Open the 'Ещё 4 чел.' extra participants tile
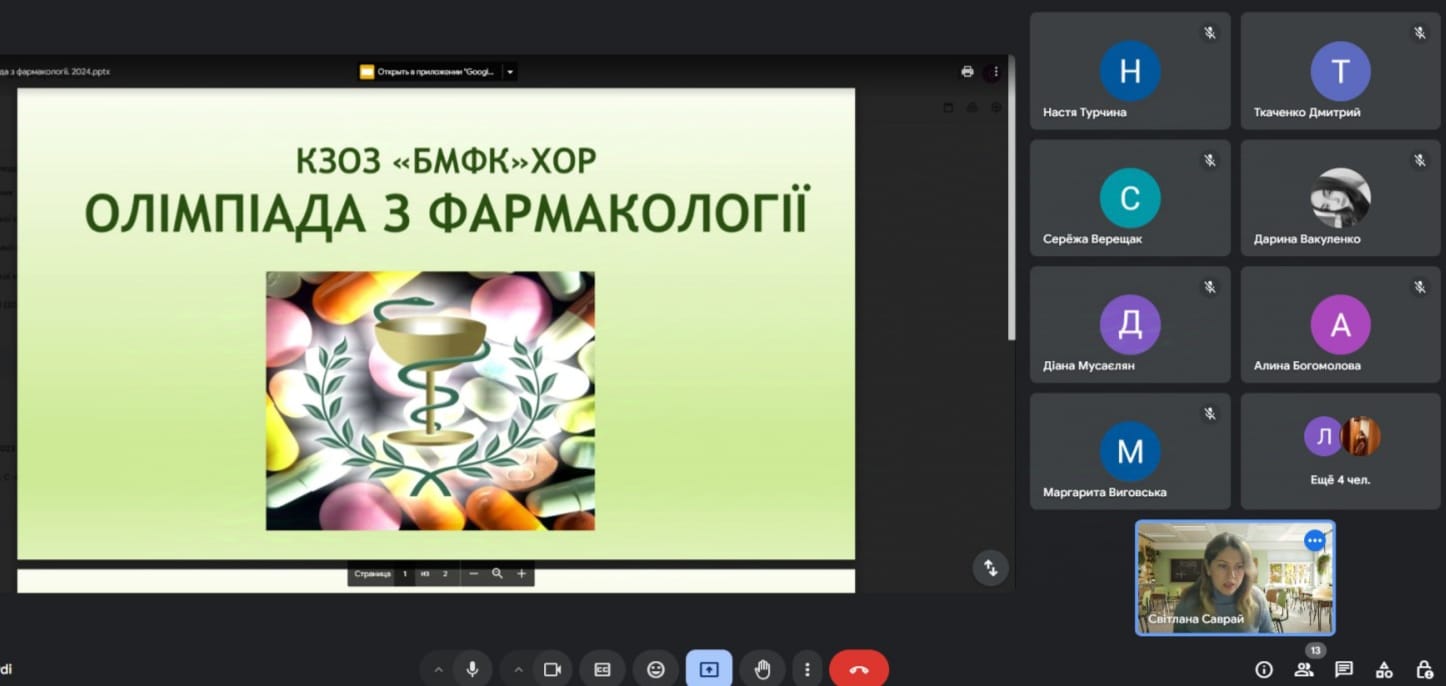Image resolution: width=1446 pixels, height=686 pixels. pyautogui.click(x=1341, y=451)
